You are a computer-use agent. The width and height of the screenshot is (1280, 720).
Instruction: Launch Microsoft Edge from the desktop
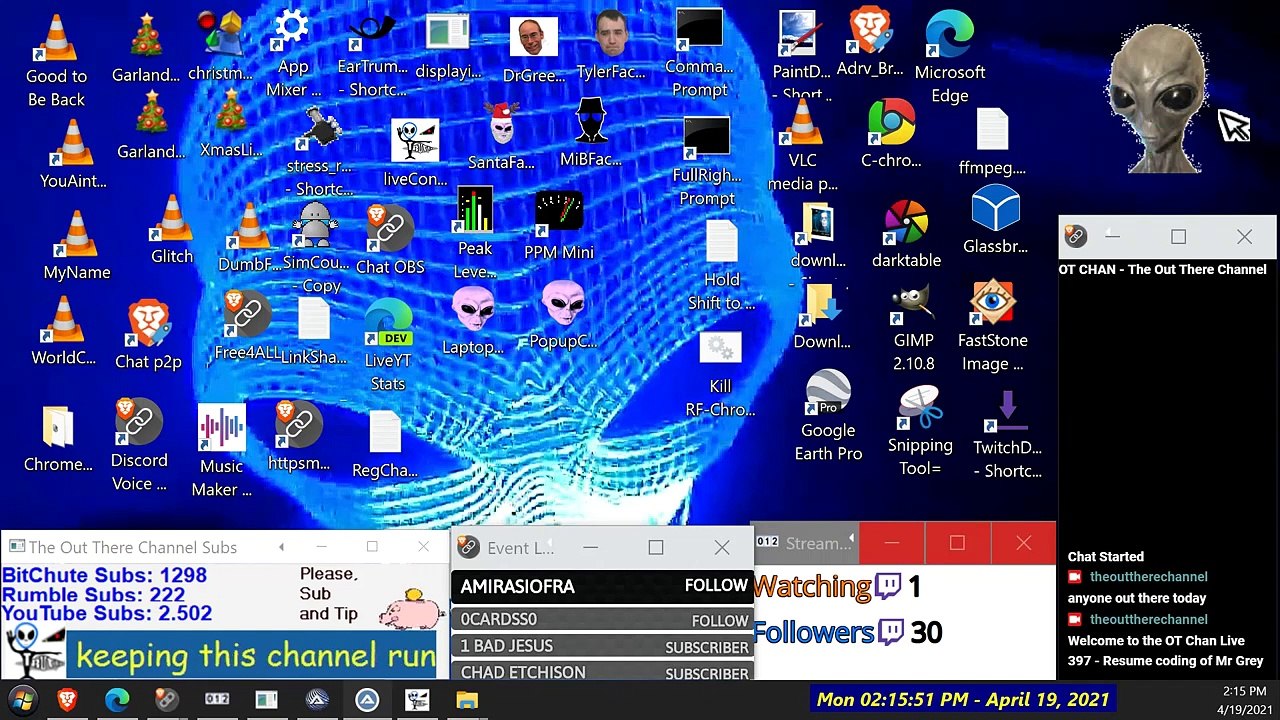[x=950, y=58]
